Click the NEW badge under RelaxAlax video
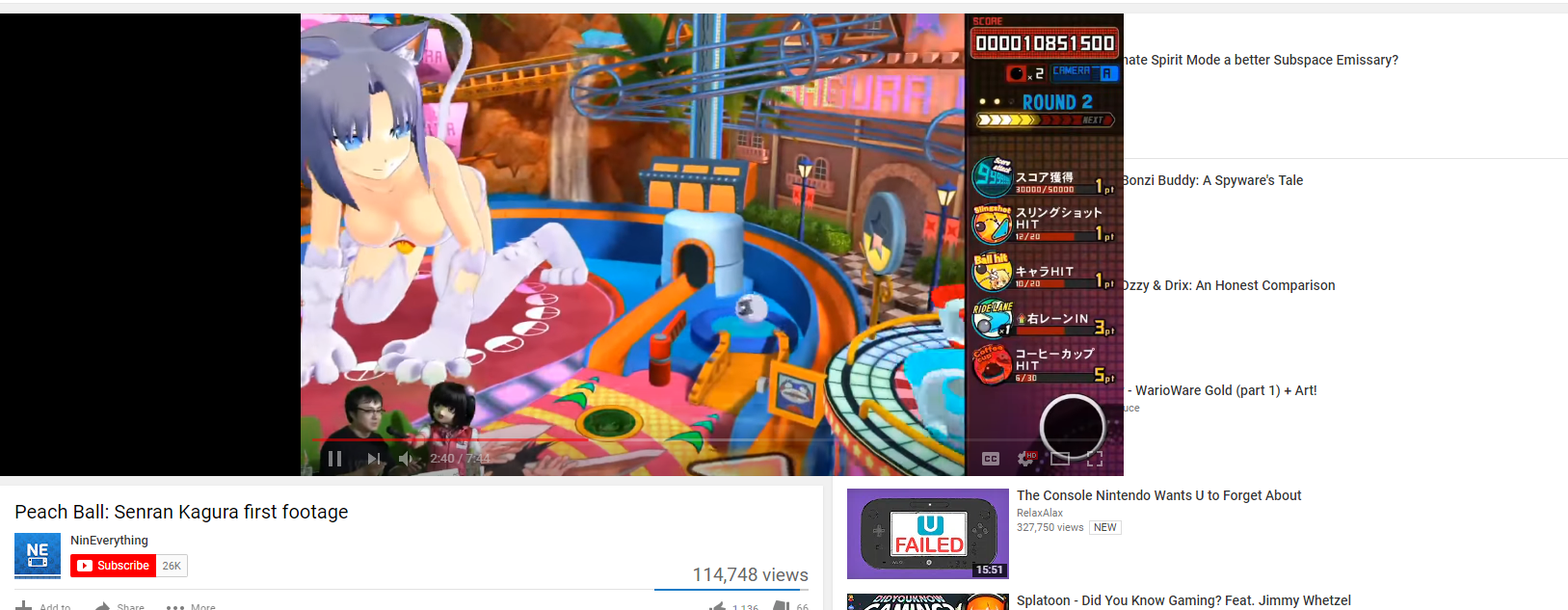This screenshot has height=610, width=1568. tap(1105, 527)
